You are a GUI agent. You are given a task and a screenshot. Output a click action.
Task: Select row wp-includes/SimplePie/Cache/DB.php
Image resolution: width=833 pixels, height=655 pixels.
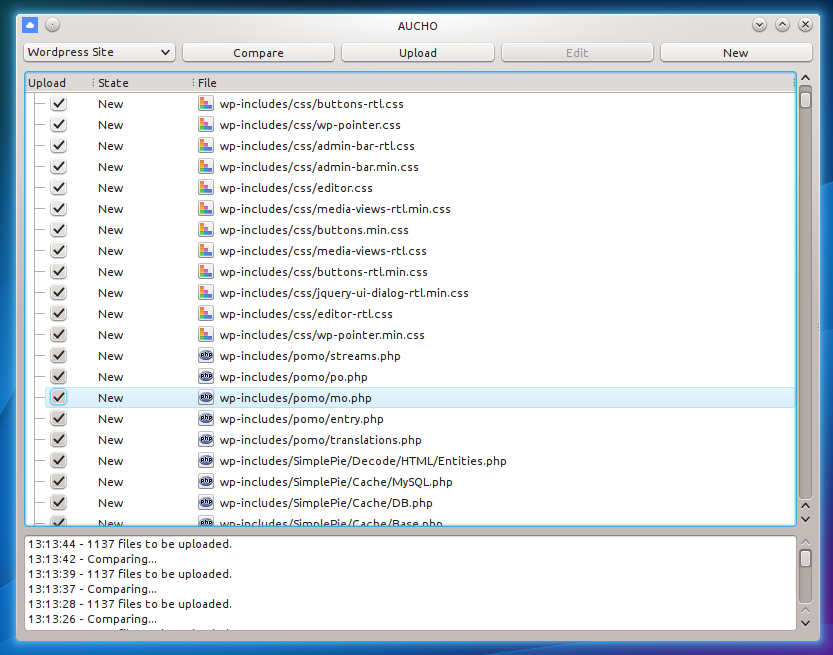point(420,503)
